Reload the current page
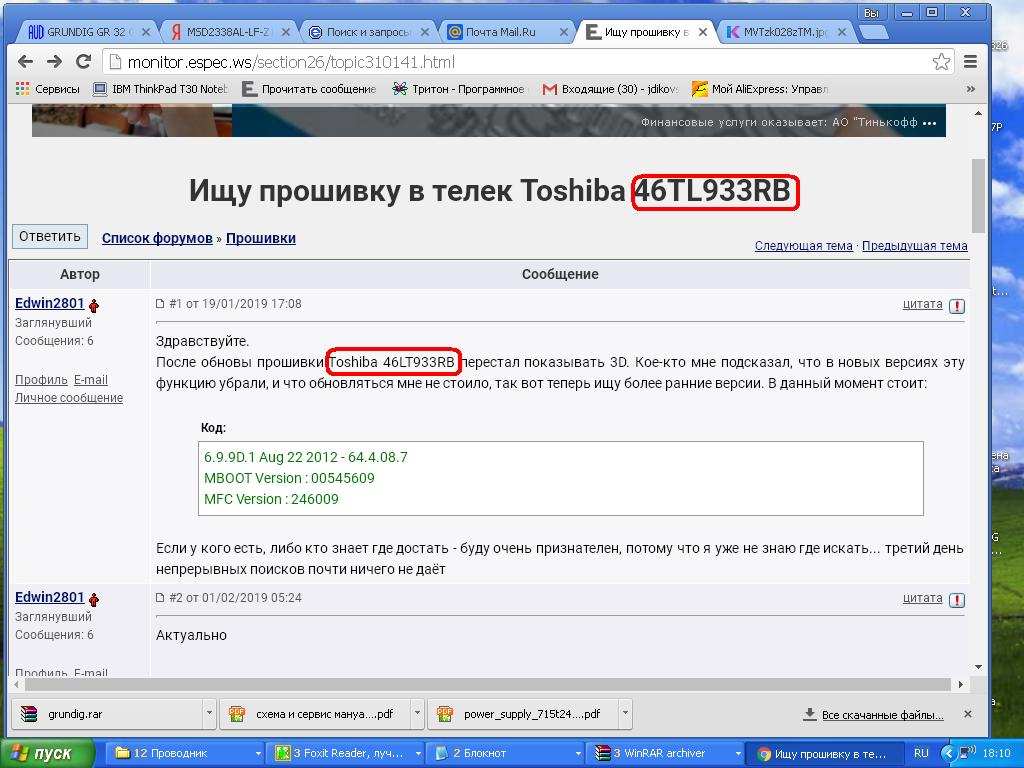 pos(84,62)
